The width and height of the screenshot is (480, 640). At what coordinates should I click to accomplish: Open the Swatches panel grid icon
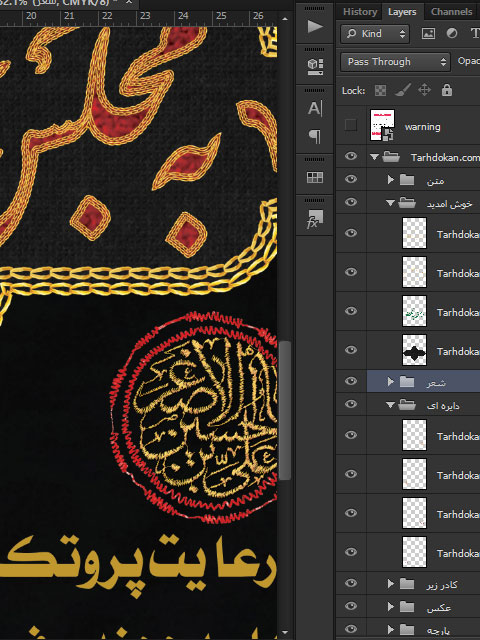pyautogui.click(x=315, y=177)
